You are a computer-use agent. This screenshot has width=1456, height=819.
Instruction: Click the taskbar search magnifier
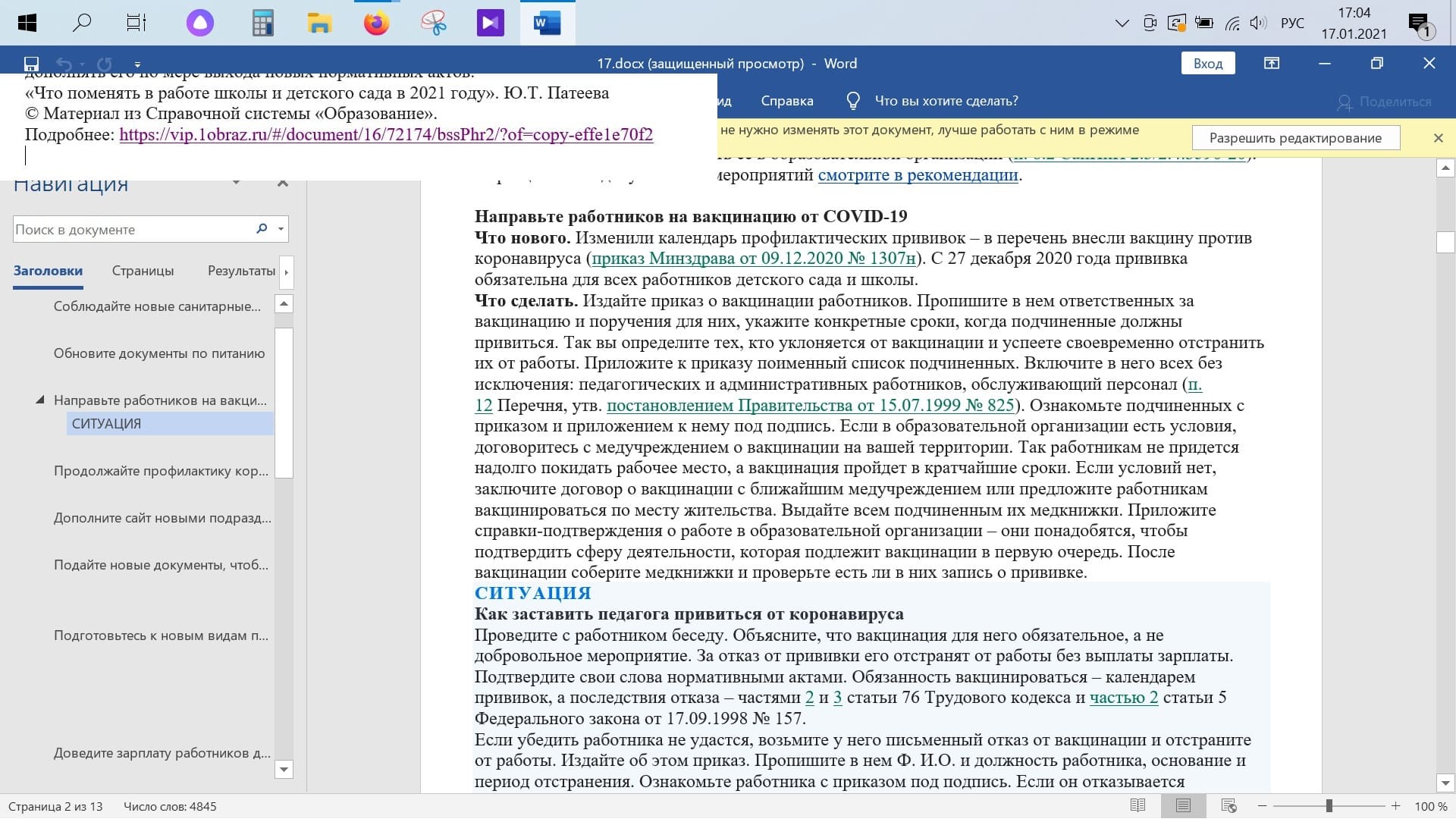pyautogui.click(x=81, y=23)
